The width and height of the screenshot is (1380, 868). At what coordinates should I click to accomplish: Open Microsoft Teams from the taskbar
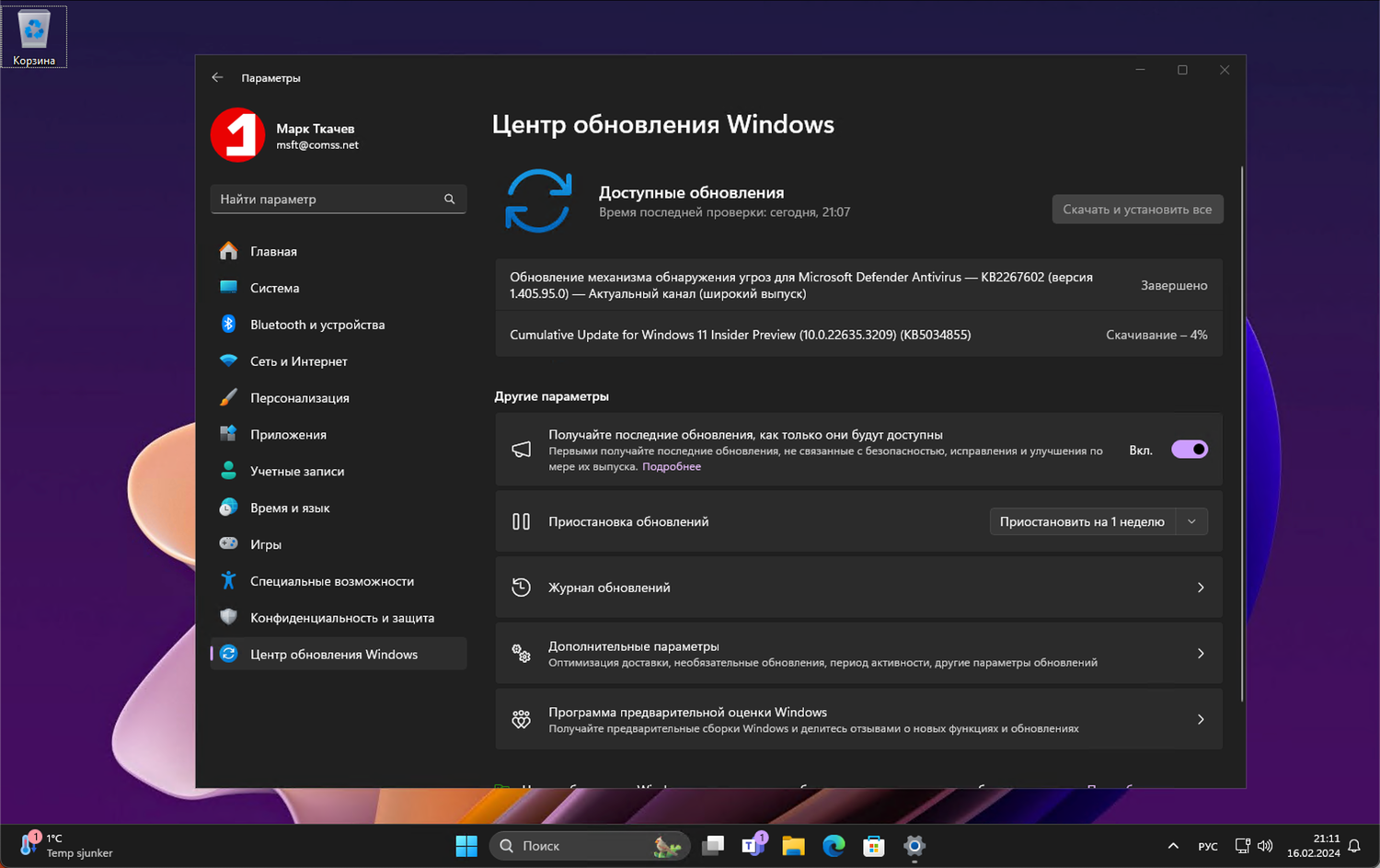[x=753, y=845]
